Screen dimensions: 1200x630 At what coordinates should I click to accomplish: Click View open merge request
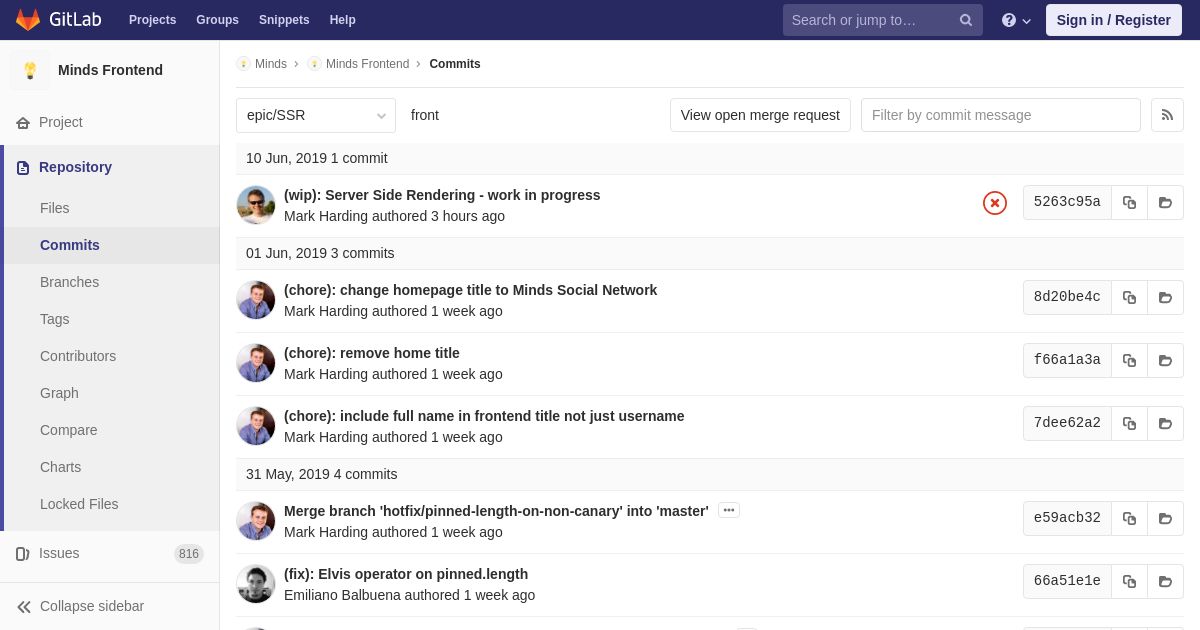point(760,115)
